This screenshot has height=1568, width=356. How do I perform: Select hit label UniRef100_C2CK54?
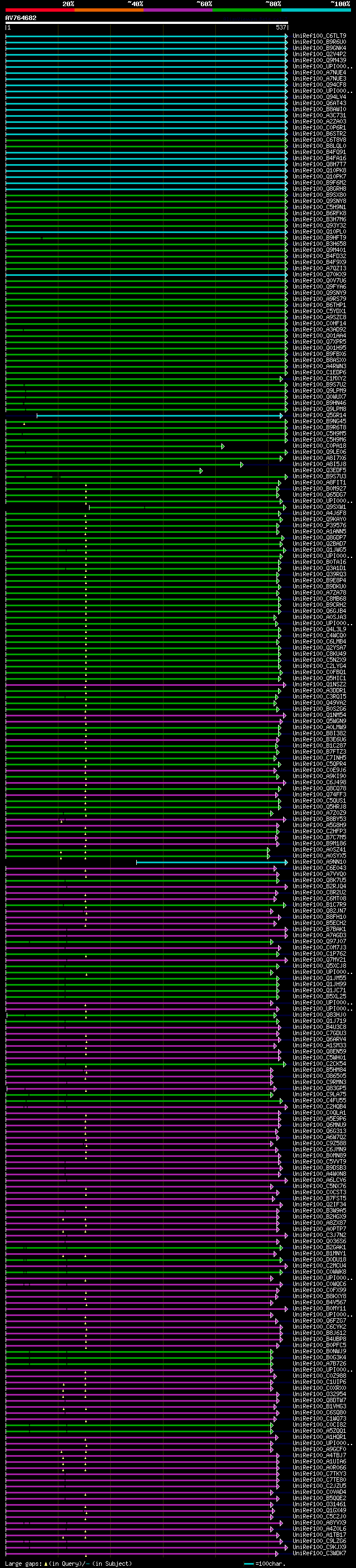319,1064
